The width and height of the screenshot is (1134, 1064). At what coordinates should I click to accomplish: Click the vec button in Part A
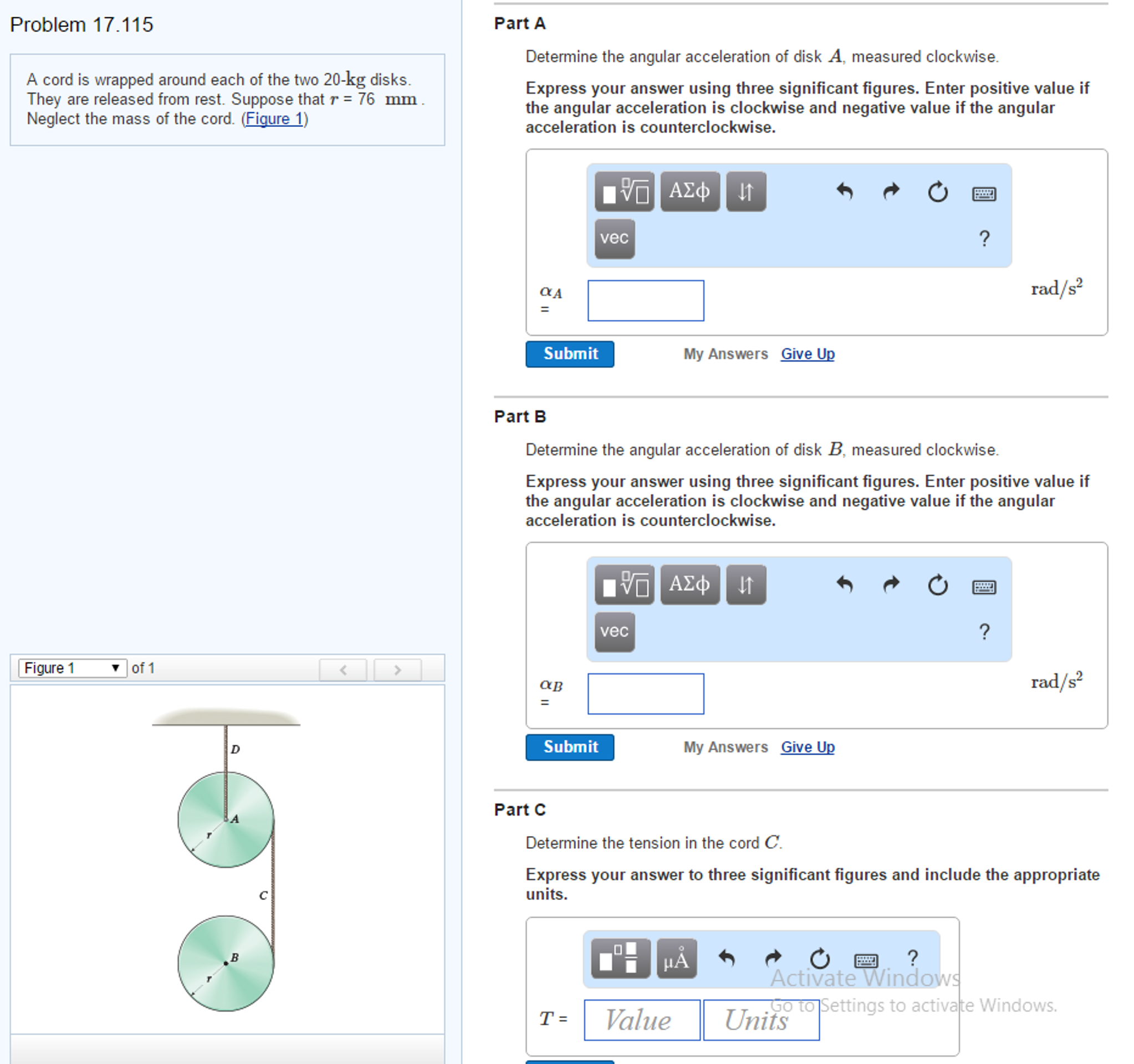[x=614, y=238]
